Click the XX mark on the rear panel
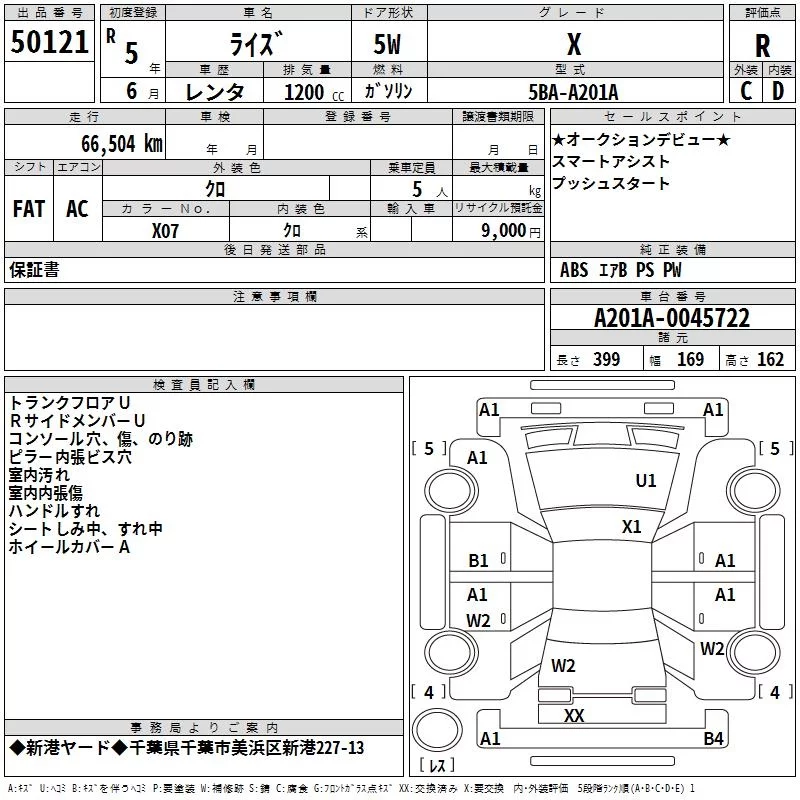 click(x=574, y=715)
